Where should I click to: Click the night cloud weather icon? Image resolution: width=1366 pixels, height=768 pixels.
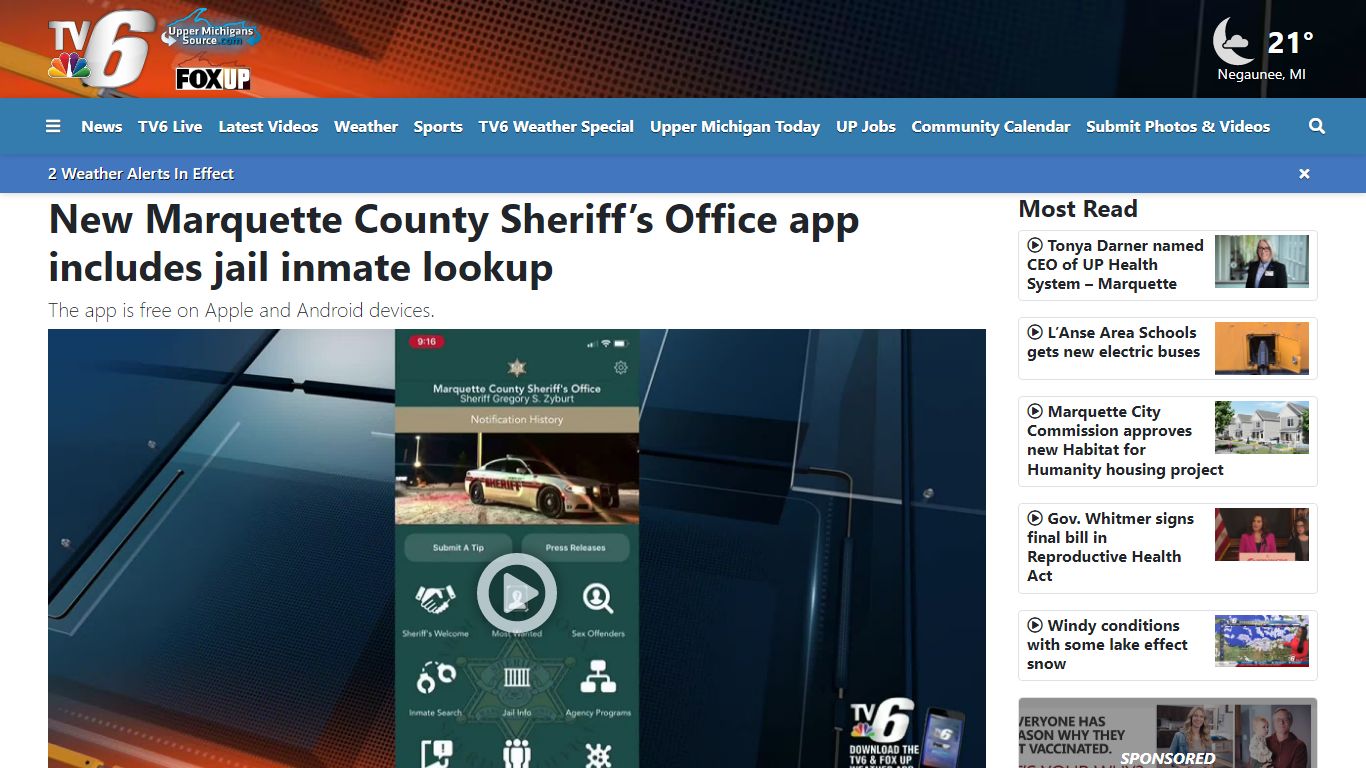tap(1233, 41)
